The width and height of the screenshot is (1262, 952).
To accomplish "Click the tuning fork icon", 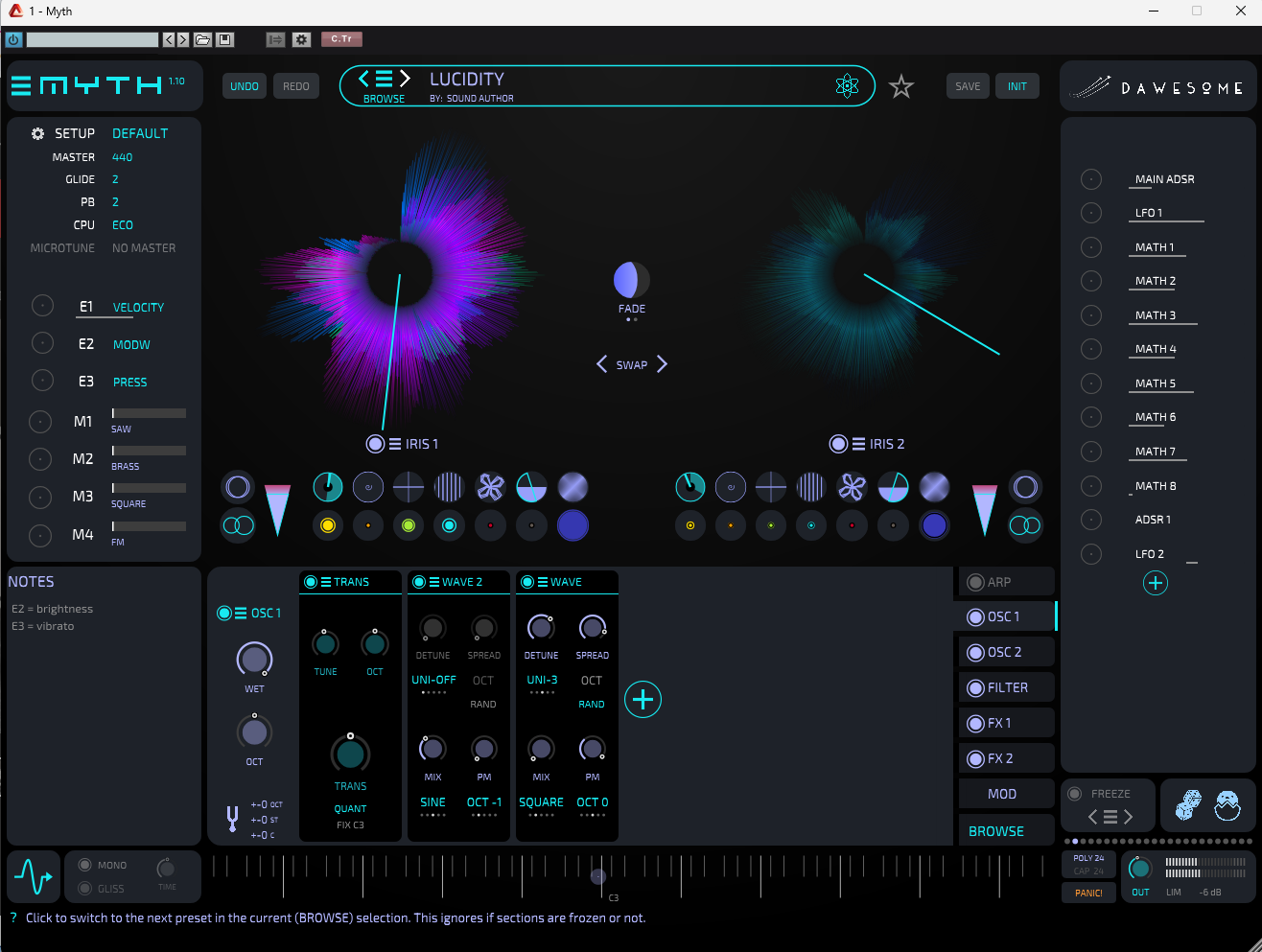I will 232,819.
